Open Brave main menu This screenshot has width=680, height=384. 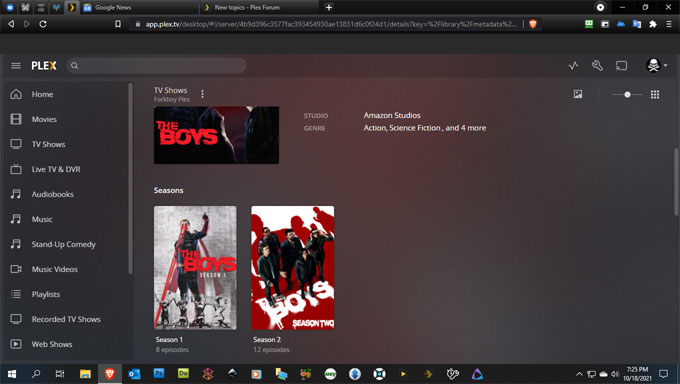[x=669, y=24]
